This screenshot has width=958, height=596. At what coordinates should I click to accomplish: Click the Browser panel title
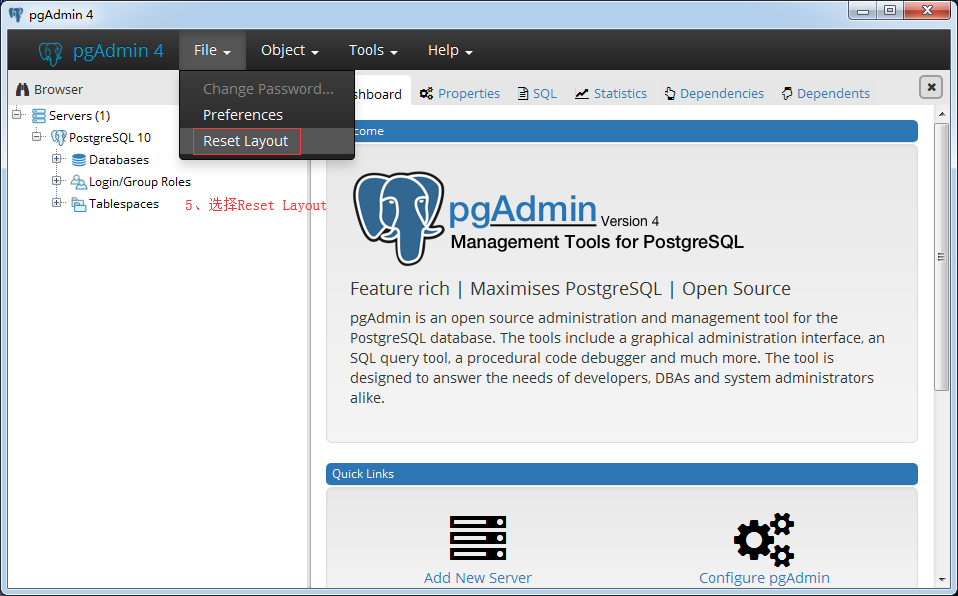59,89
